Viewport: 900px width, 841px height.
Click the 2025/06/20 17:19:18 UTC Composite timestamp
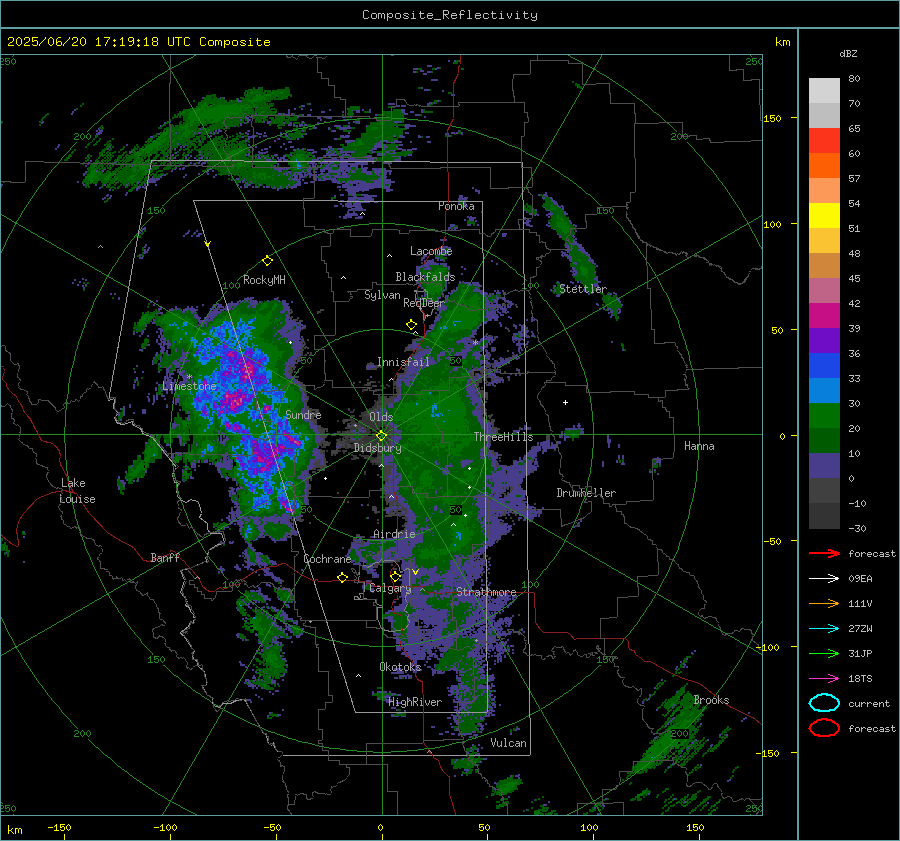pyautogui.click(x=138, y=42)
